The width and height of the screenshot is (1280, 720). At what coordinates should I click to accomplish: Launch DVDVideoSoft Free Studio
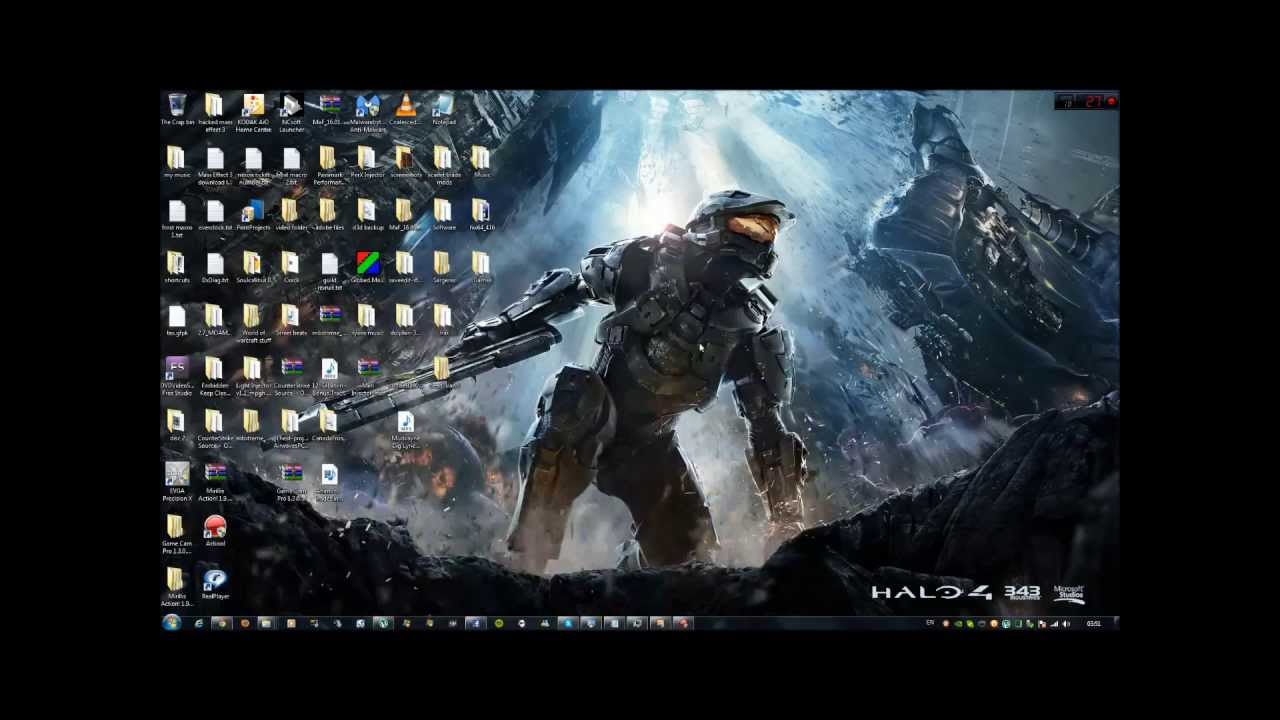coord(177,375)
